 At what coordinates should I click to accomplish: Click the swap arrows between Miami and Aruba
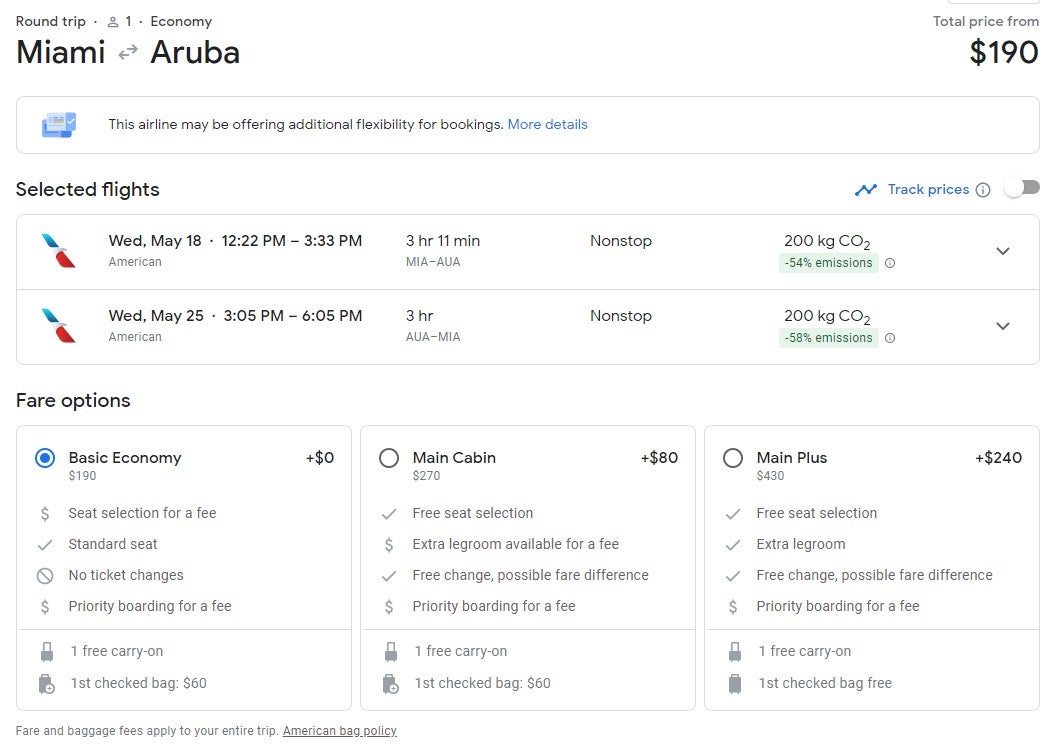(x=128, y=52)
